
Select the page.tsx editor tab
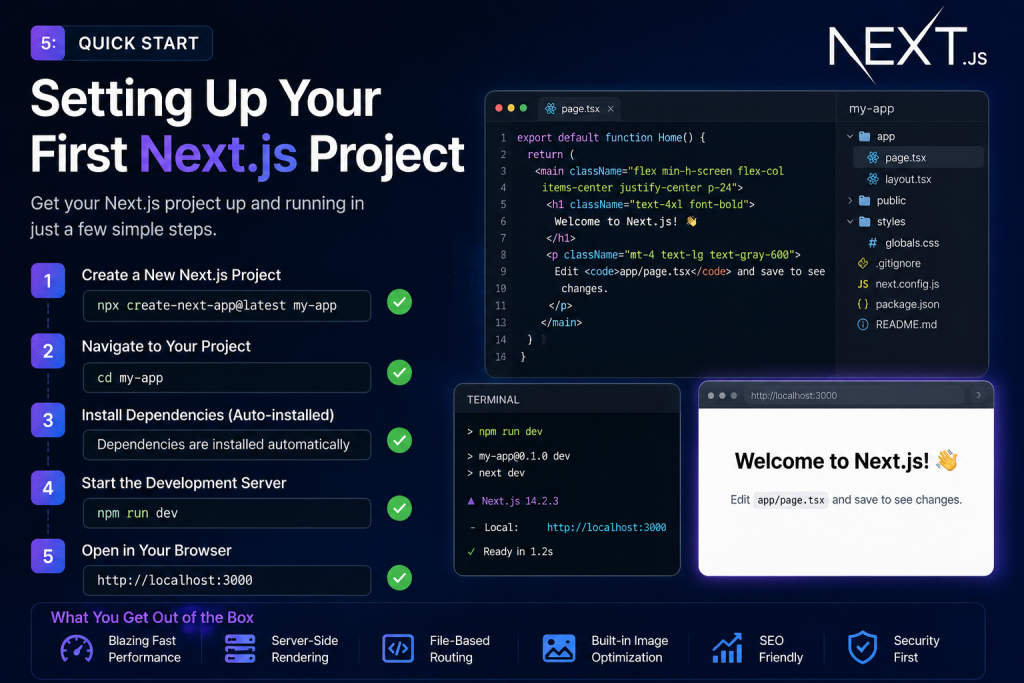579,108
